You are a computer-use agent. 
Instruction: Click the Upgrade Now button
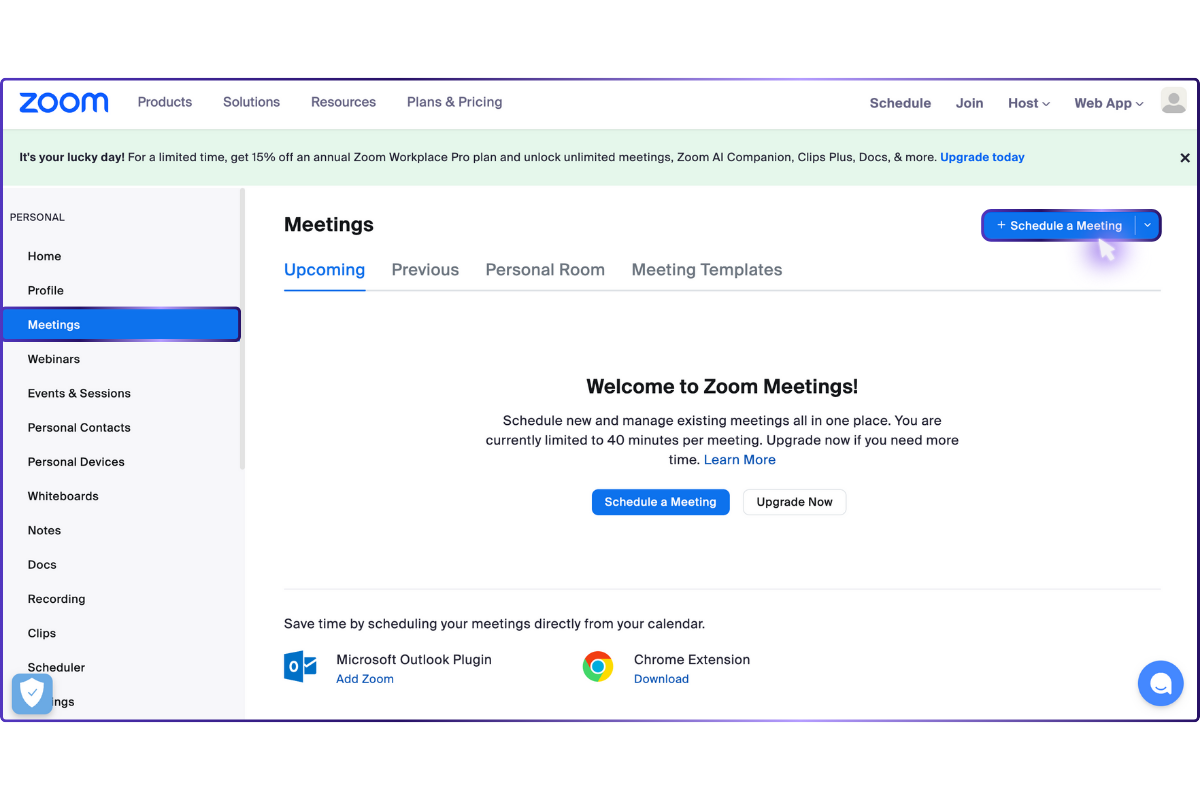(794, 502)
